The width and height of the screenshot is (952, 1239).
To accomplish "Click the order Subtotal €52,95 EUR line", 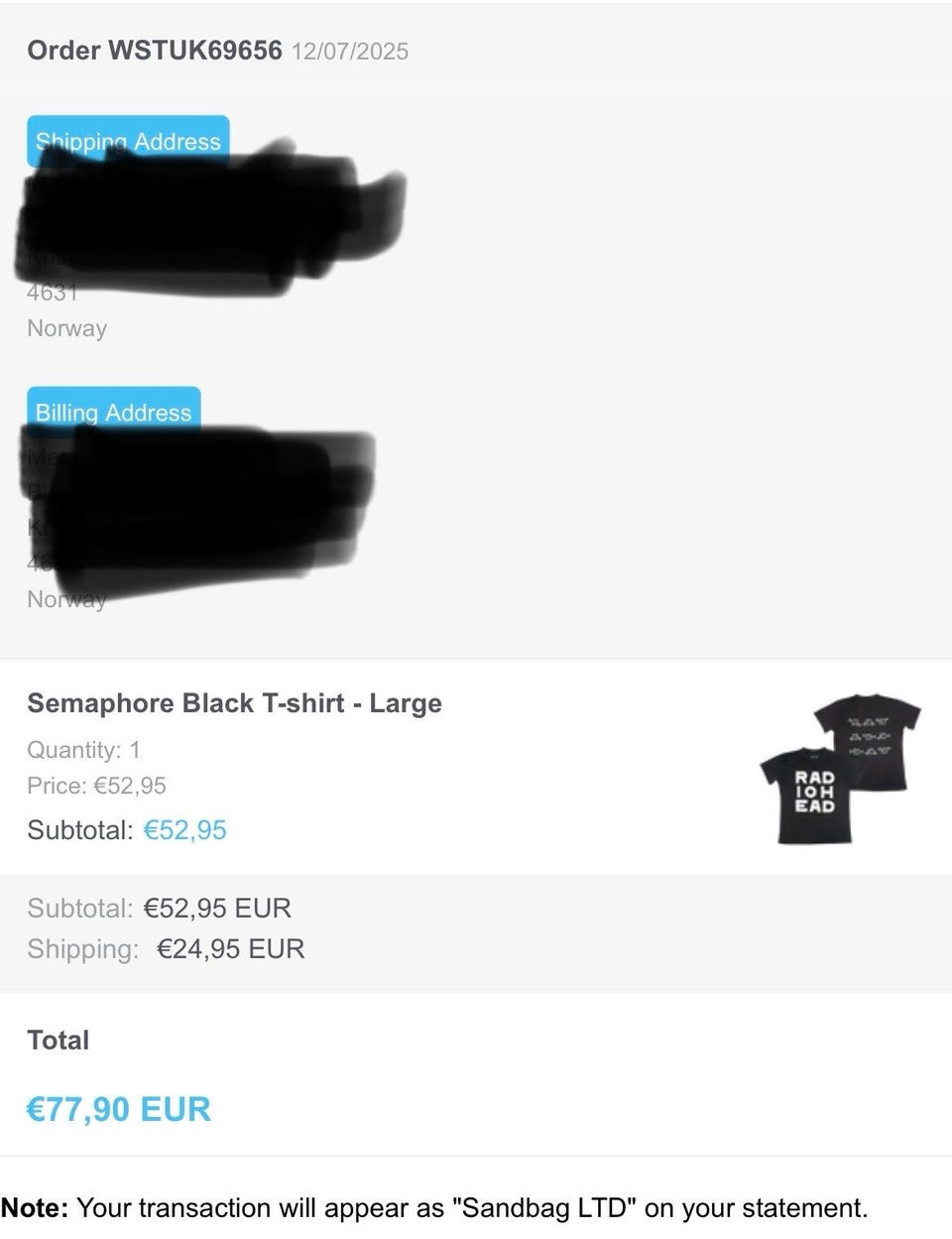I will click(x=159, y=909).
